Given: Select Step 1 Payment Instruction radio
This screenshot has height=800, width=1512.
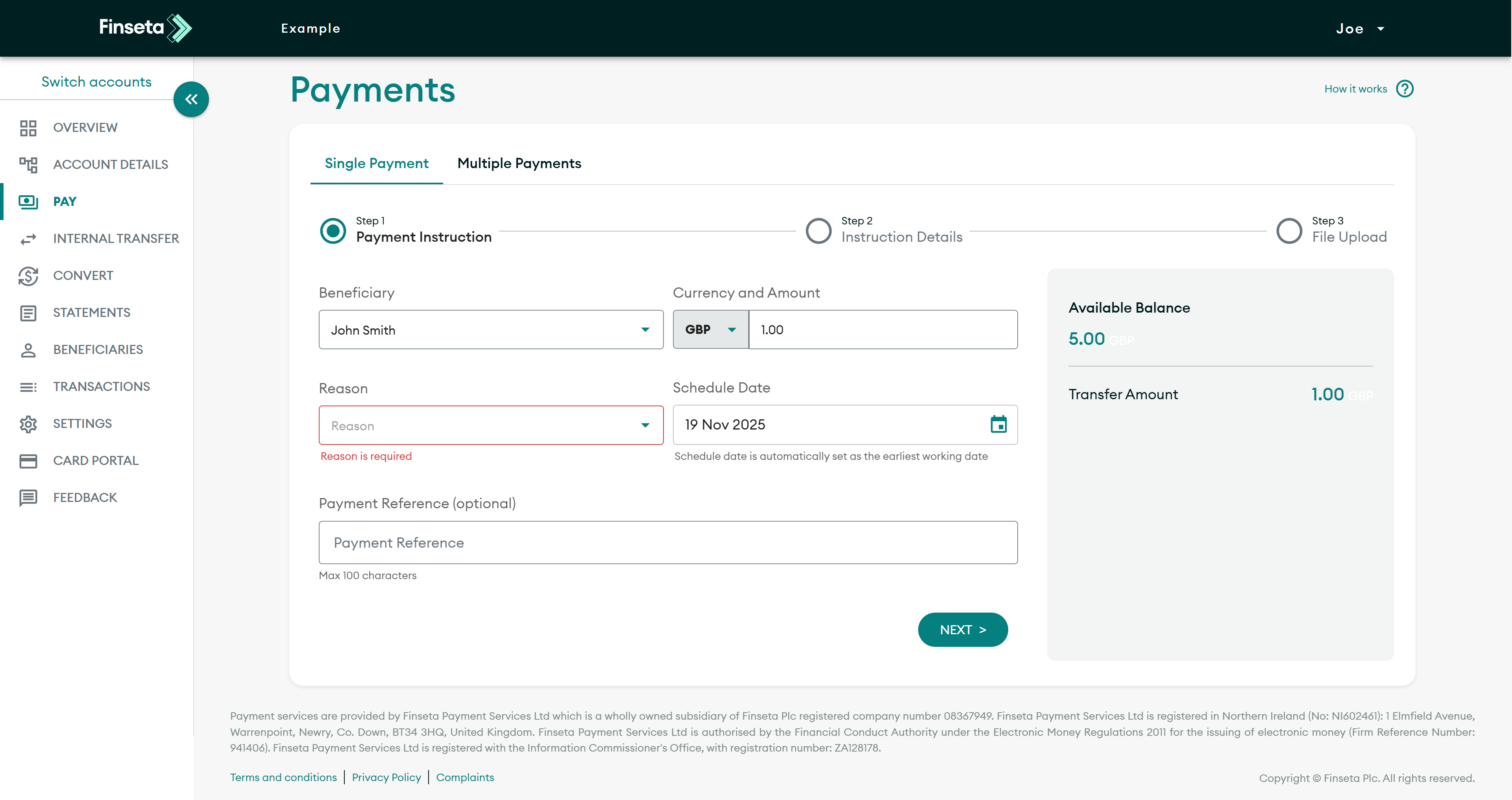Looking at the screenshot, I should point(333,230).
